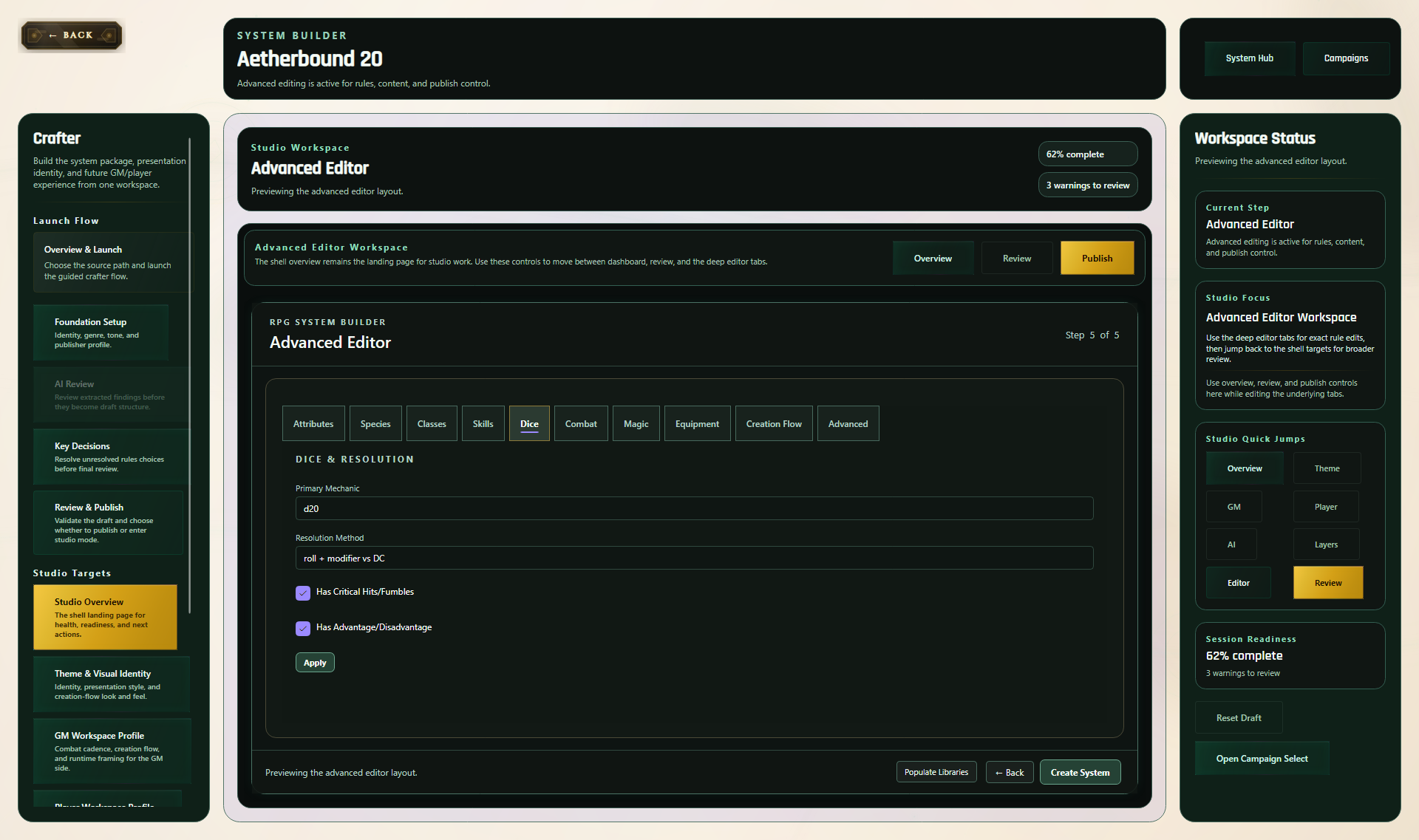Open the Combat editor tab
Image resolution: width=1419 pixels, height=840 pixels.
(581, 423)
